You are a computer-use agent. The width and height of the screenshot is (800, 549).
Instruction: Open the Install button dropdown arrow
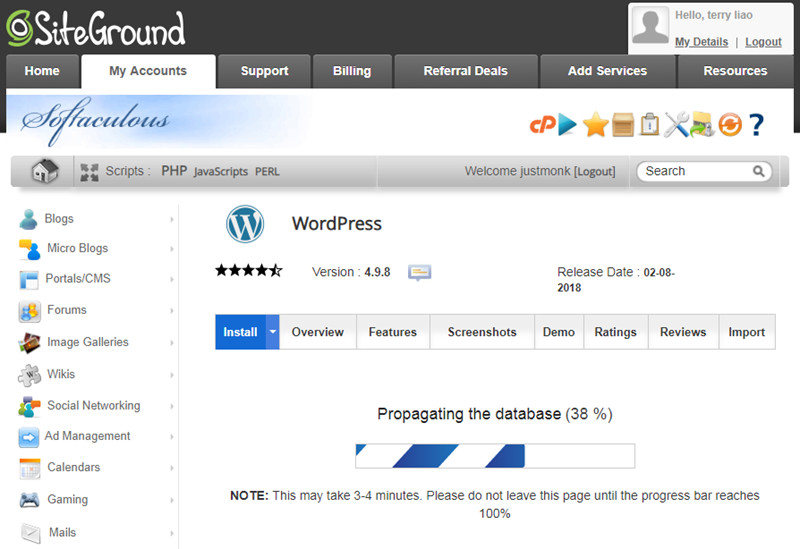272,332
